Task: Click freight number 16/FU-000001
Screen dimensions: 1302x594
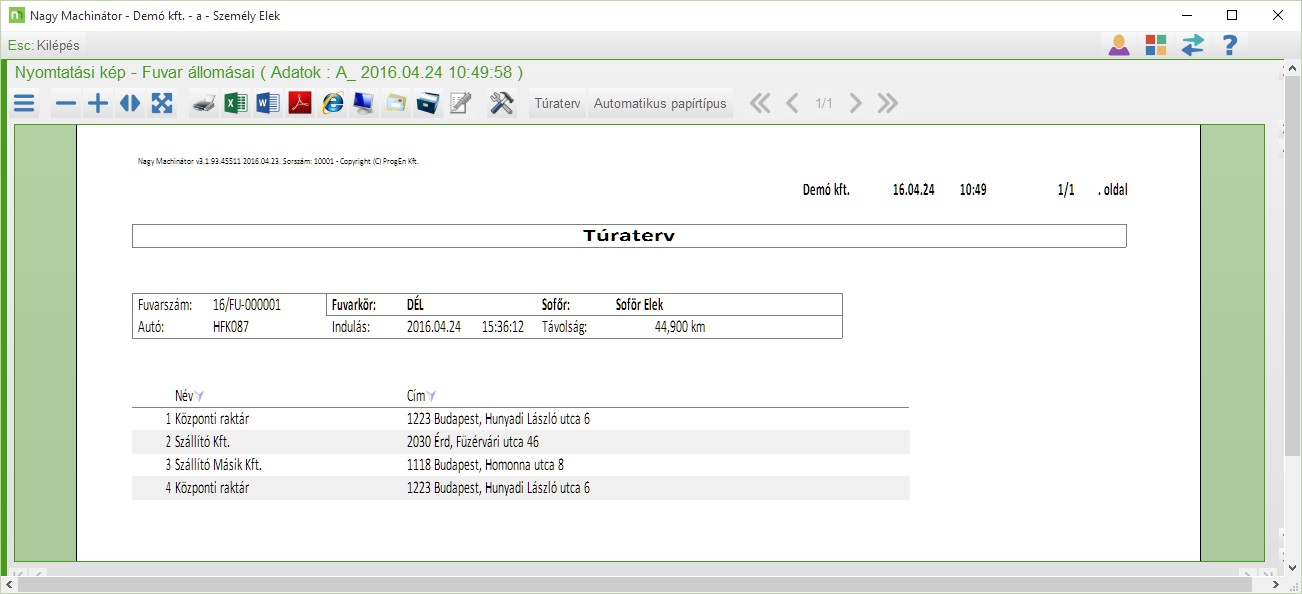Action: tap(247, 305)
